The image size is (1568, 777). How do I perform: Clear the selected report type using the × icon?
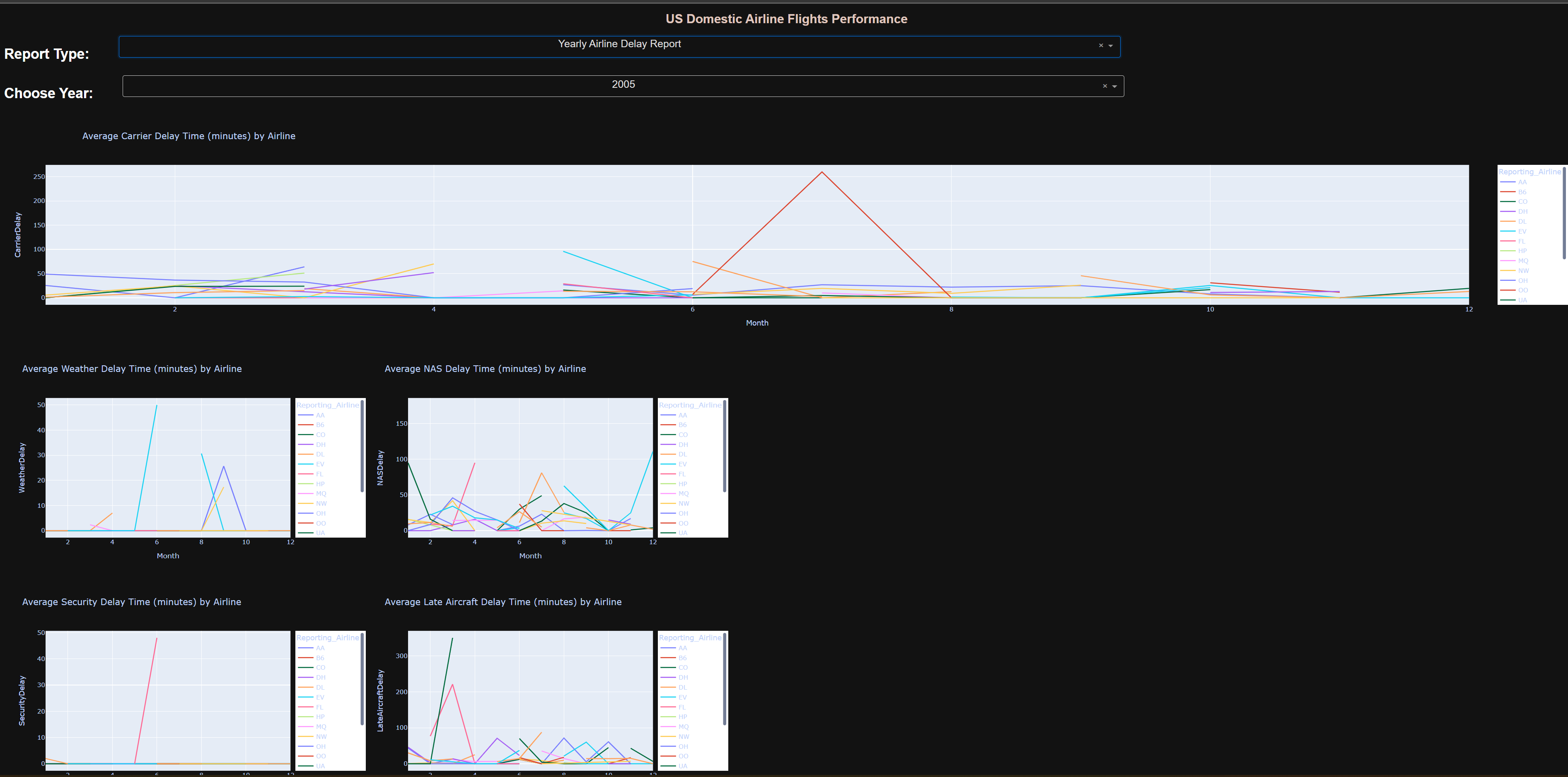tap(1101, 45)
